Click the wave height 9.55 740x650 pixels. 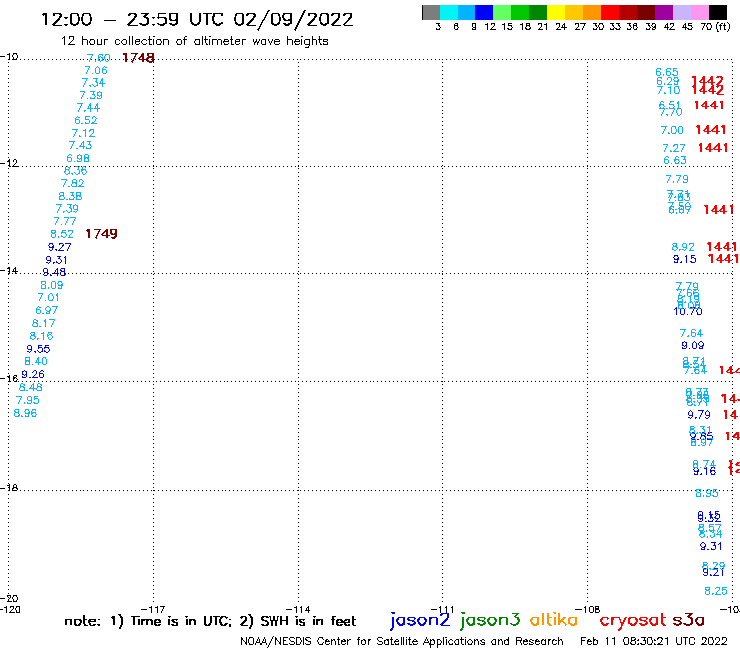click(x=38, y=349)
